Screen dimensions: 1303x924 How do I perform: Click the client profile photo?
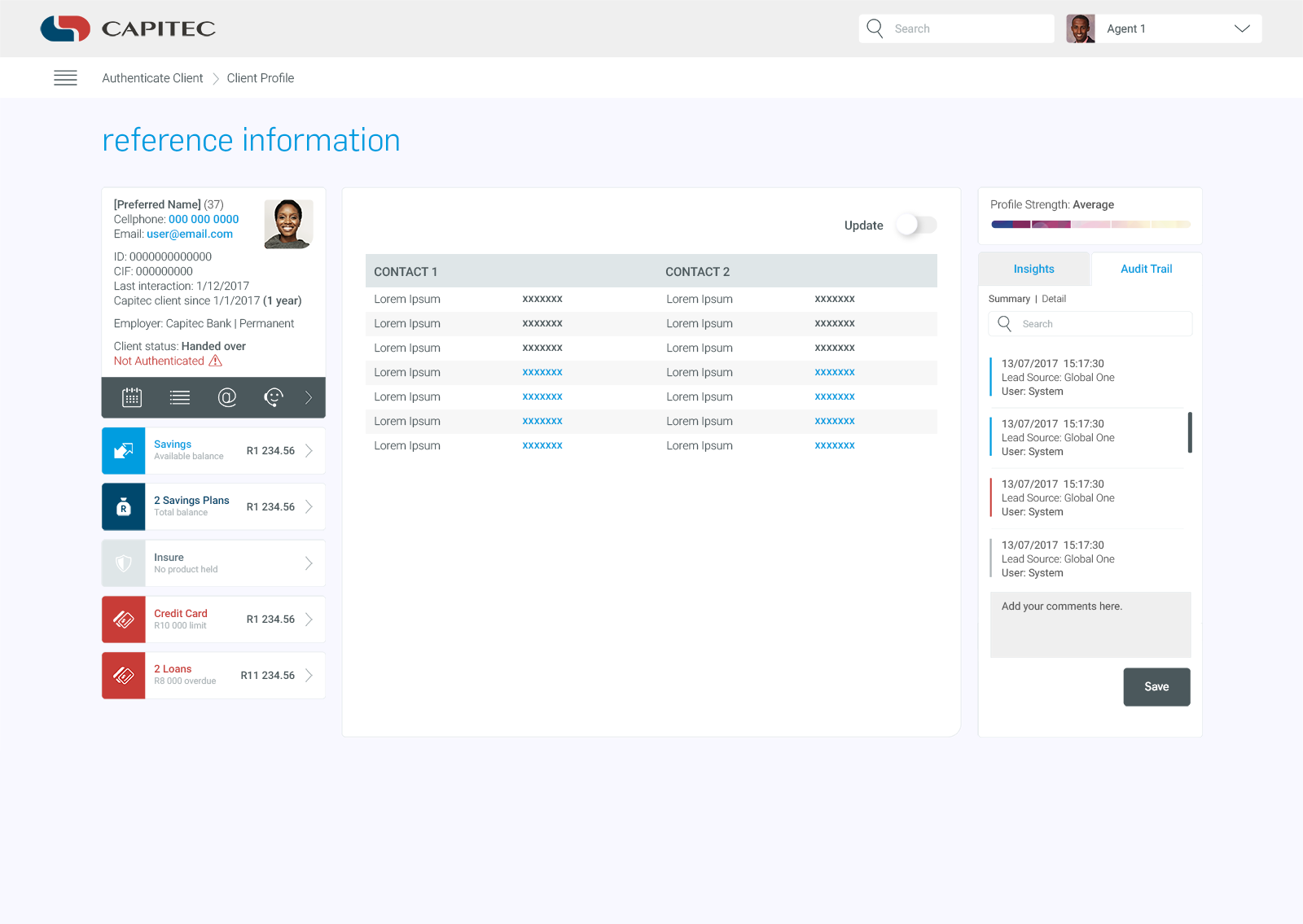pos(288,224)
